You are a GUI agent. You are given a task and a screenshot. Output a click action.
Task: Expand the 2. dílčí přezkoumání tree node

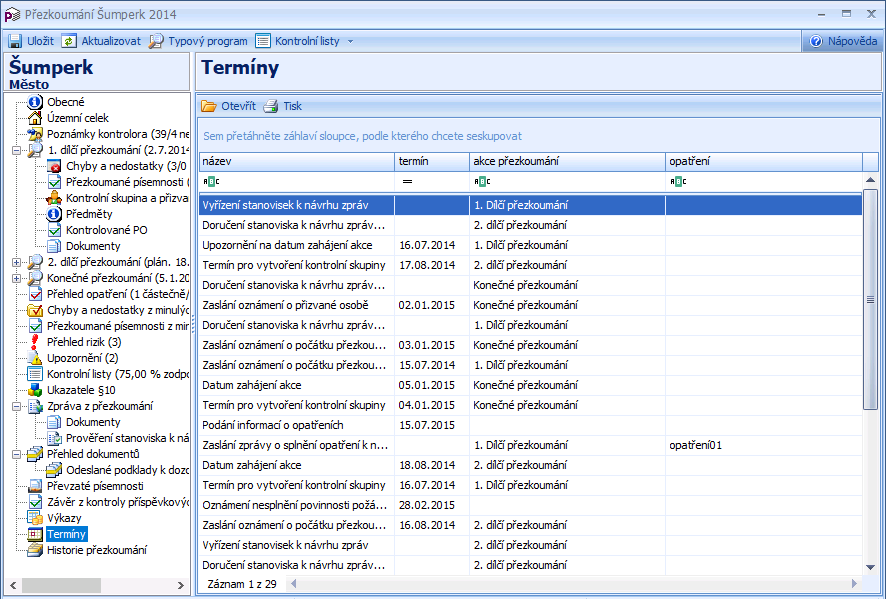pyautogui.click(x=16, y=262)
